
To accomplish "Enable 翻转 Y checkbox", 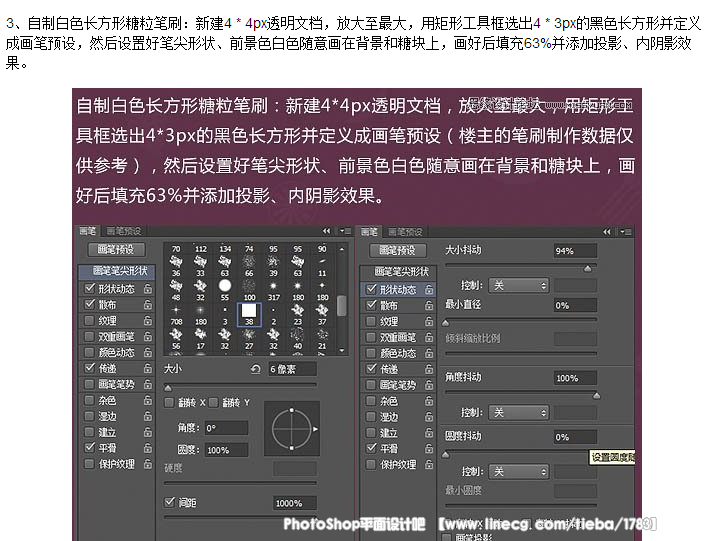I will [x=213, y=402].
